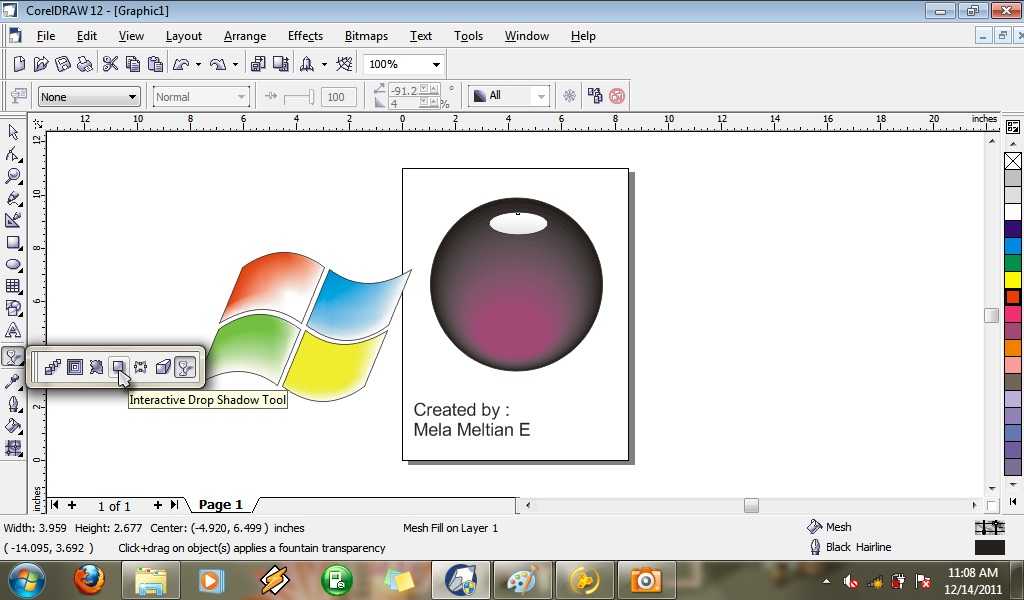Click the Import icon
Screen dimensions: 1024x600
click(259, 64)
